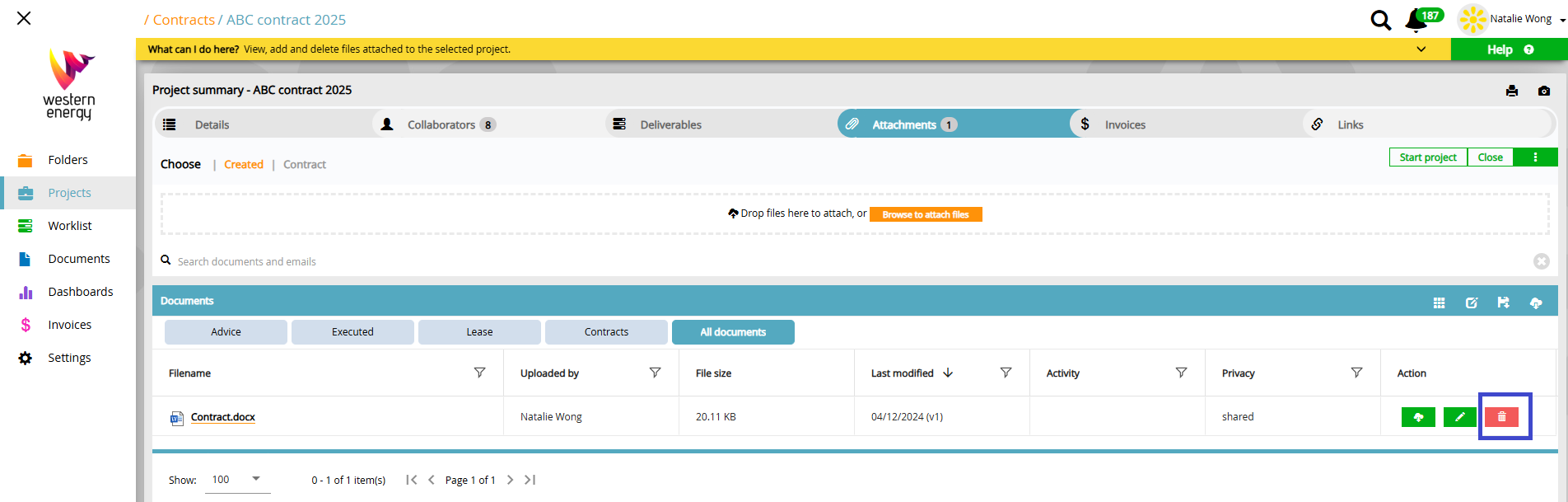Open the Filename column filter
Screen dimensions: 1568x502
(479, 373)
